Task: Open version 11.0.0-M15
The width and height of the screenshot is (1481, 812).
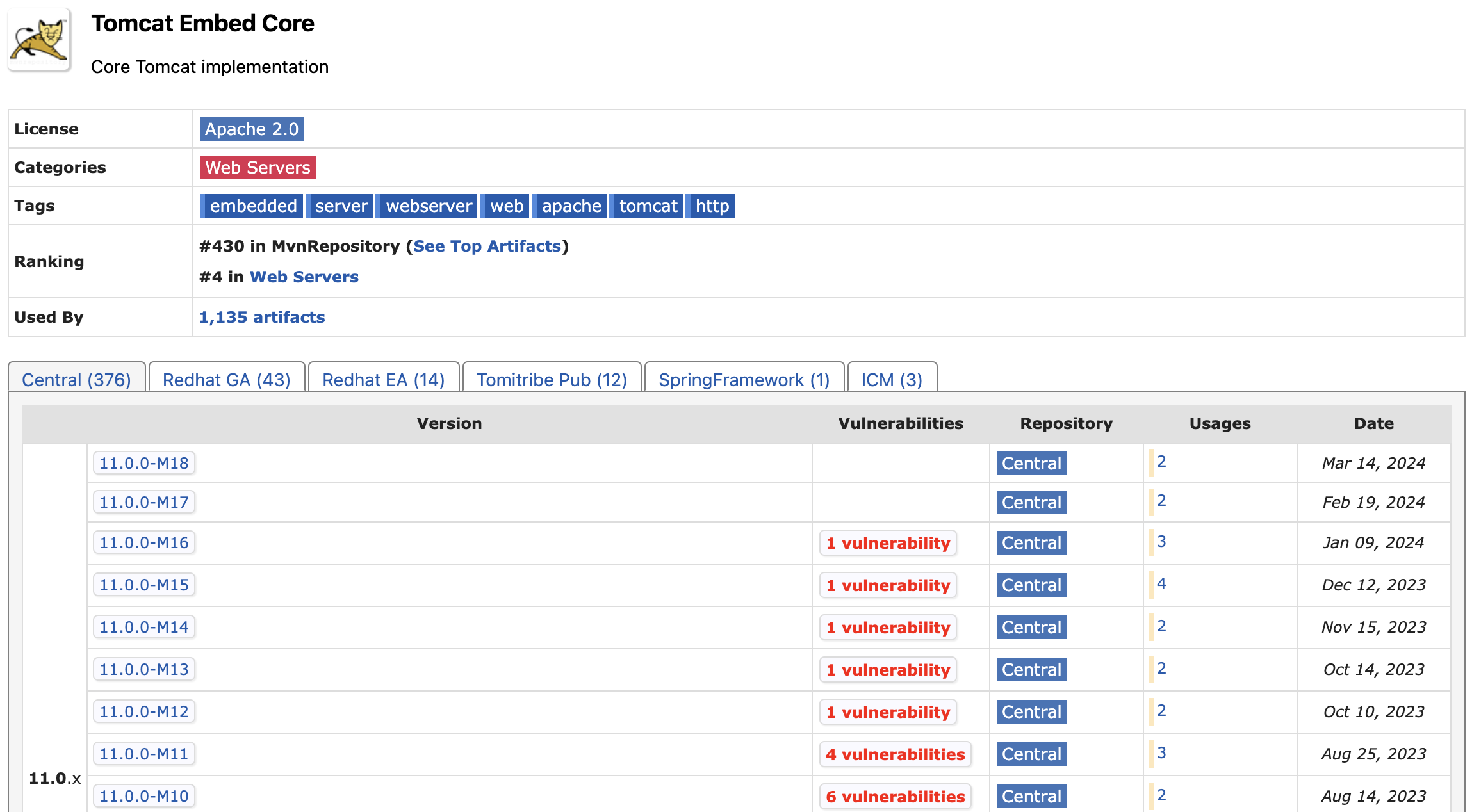Action: click(x=144, y=585)
